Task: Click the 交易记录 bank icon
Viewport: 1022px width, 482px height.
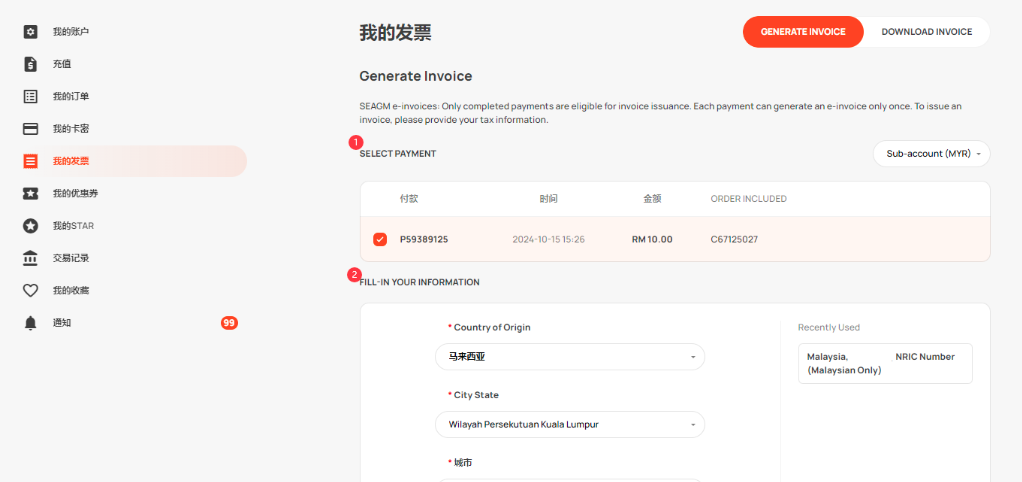Action: 31,258
